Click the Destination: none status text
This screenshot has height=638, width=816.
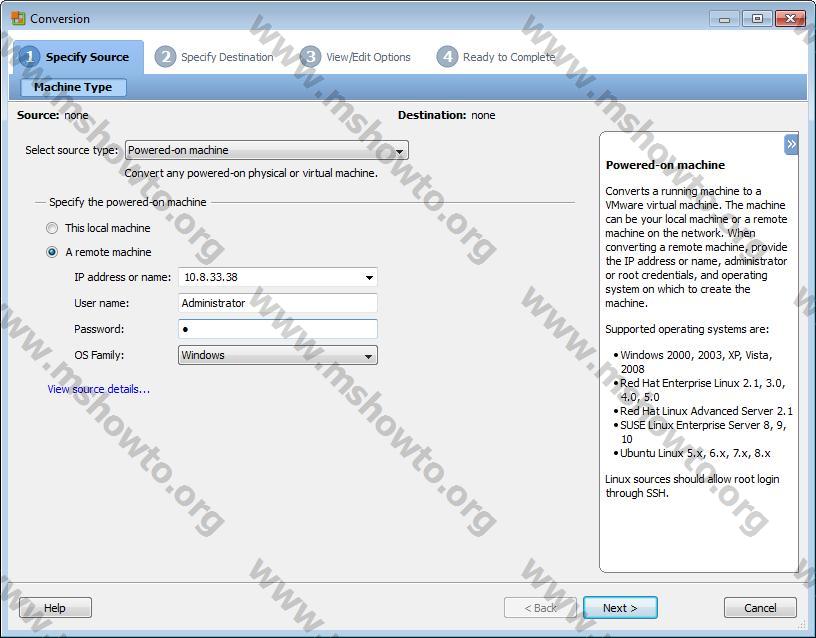point(447,115)
